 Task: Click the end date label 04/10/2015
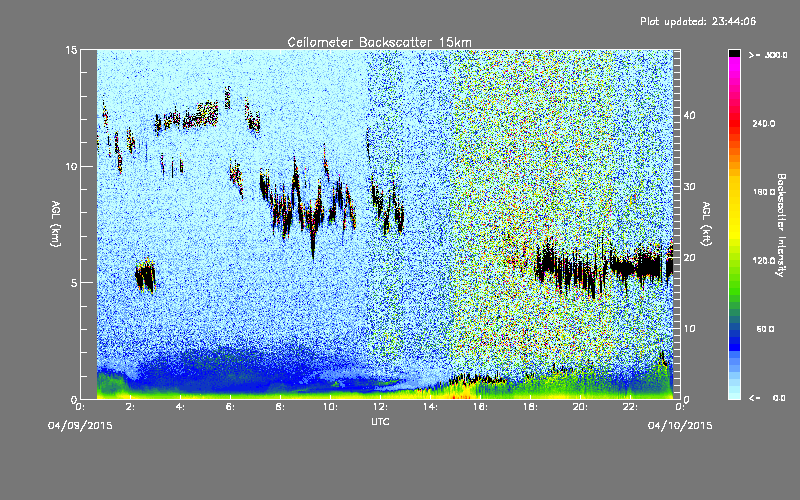click(680, 426)
